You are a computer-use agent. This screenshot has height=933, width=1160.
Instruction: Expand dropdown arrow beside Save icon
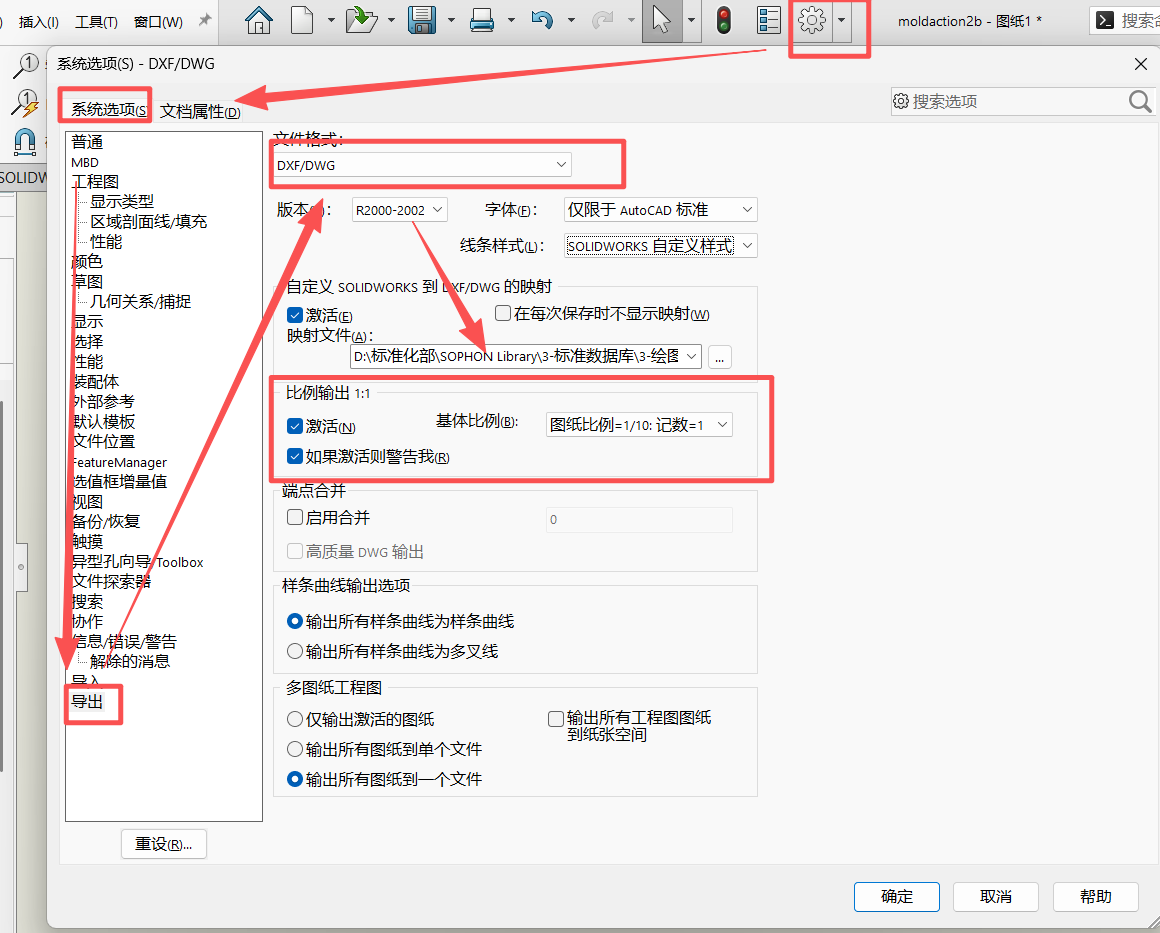(x=451, y=21)
